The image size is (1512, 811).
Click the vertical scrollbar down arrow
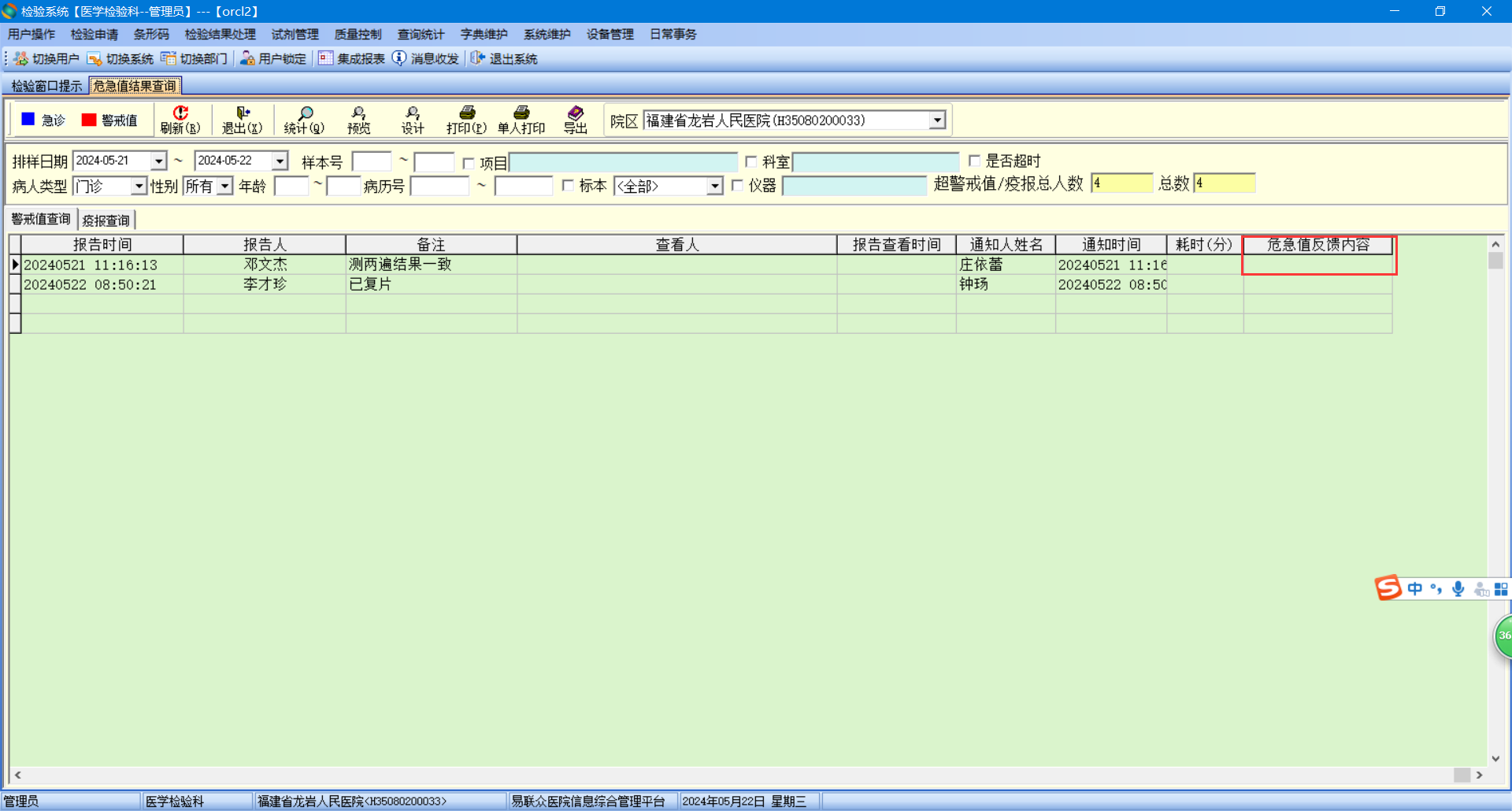(1495, 759)
